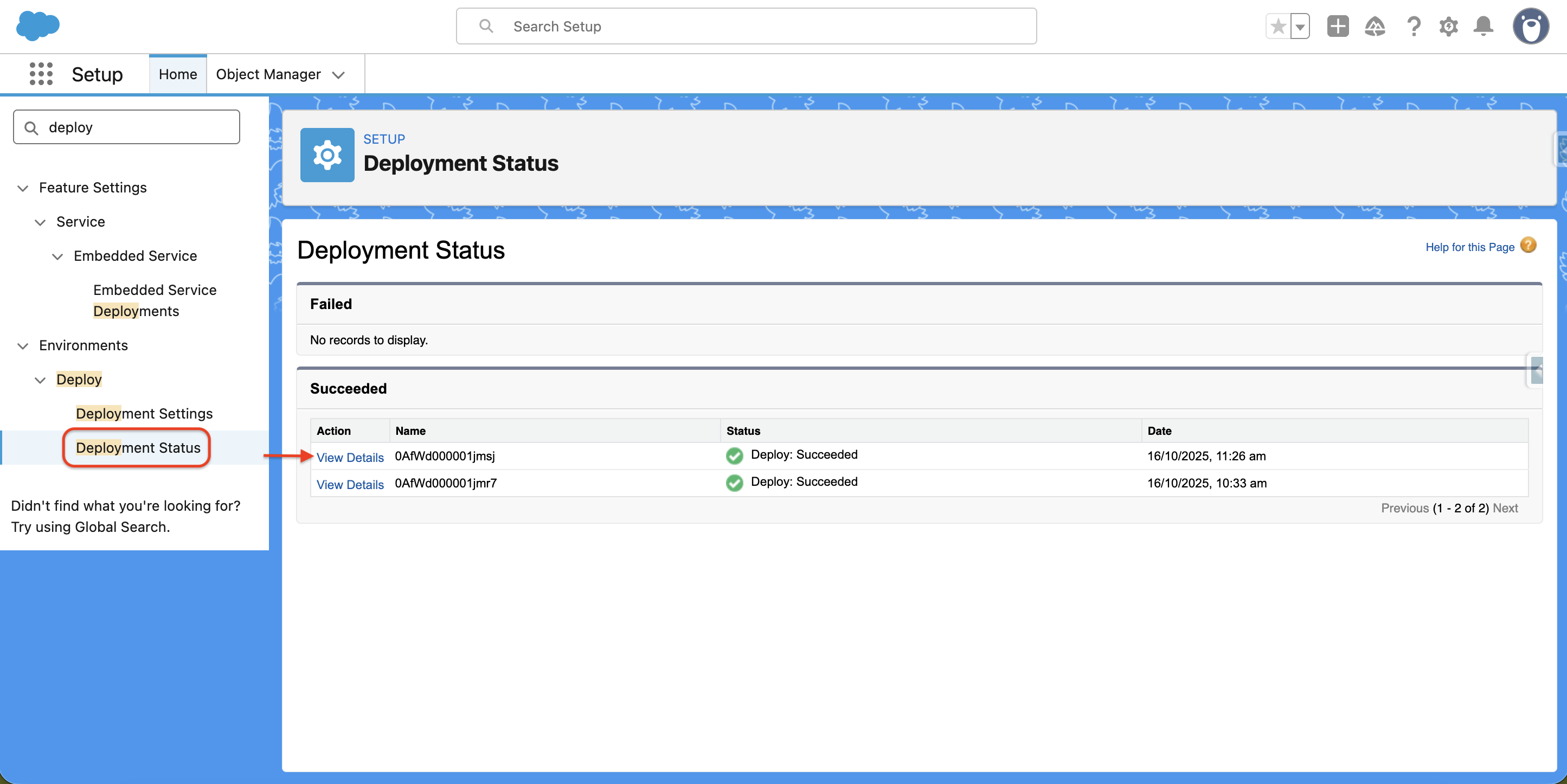Open the user profile avatar
The height and width of the screenshot is (784, 1567).
[x=1531, y=26]
